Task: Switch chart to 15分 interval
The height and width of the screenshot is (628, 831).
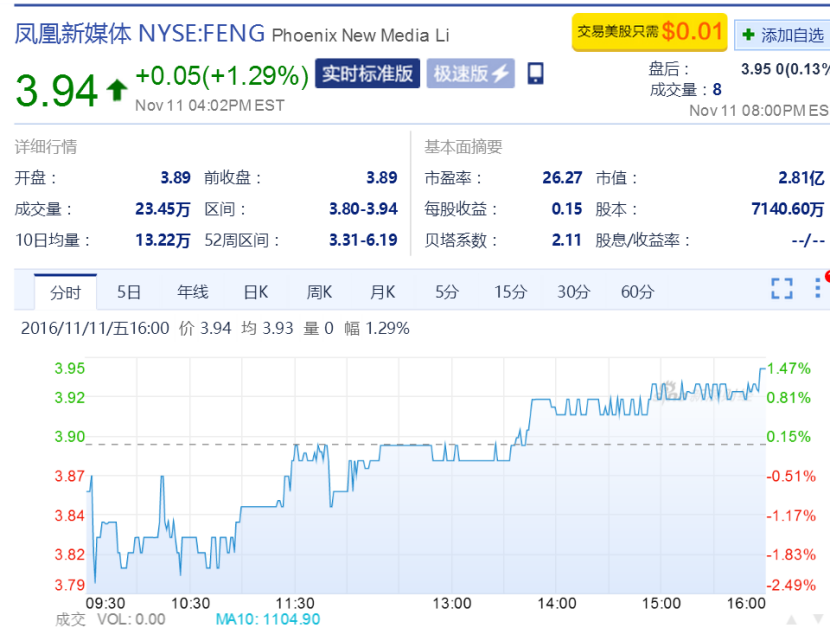Action: coord(510,292)
